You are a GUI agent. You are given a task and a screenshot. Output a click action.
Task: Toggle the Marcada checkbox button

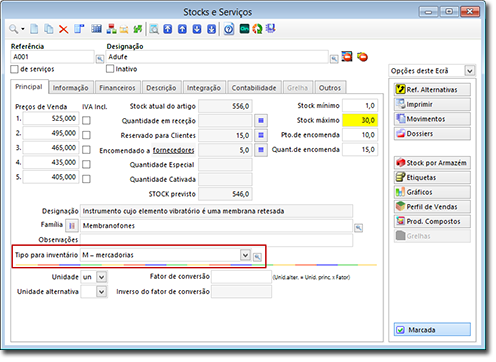tap(432, 329)
